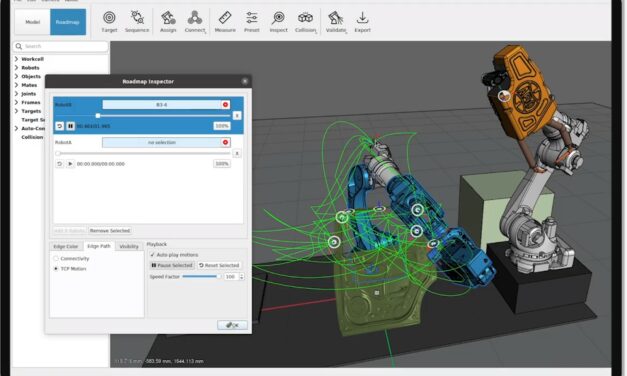This screenshot has width=627, height=376.
Task: Open the Connect tool
Action: pyautogui.click(x=195, y=22)
